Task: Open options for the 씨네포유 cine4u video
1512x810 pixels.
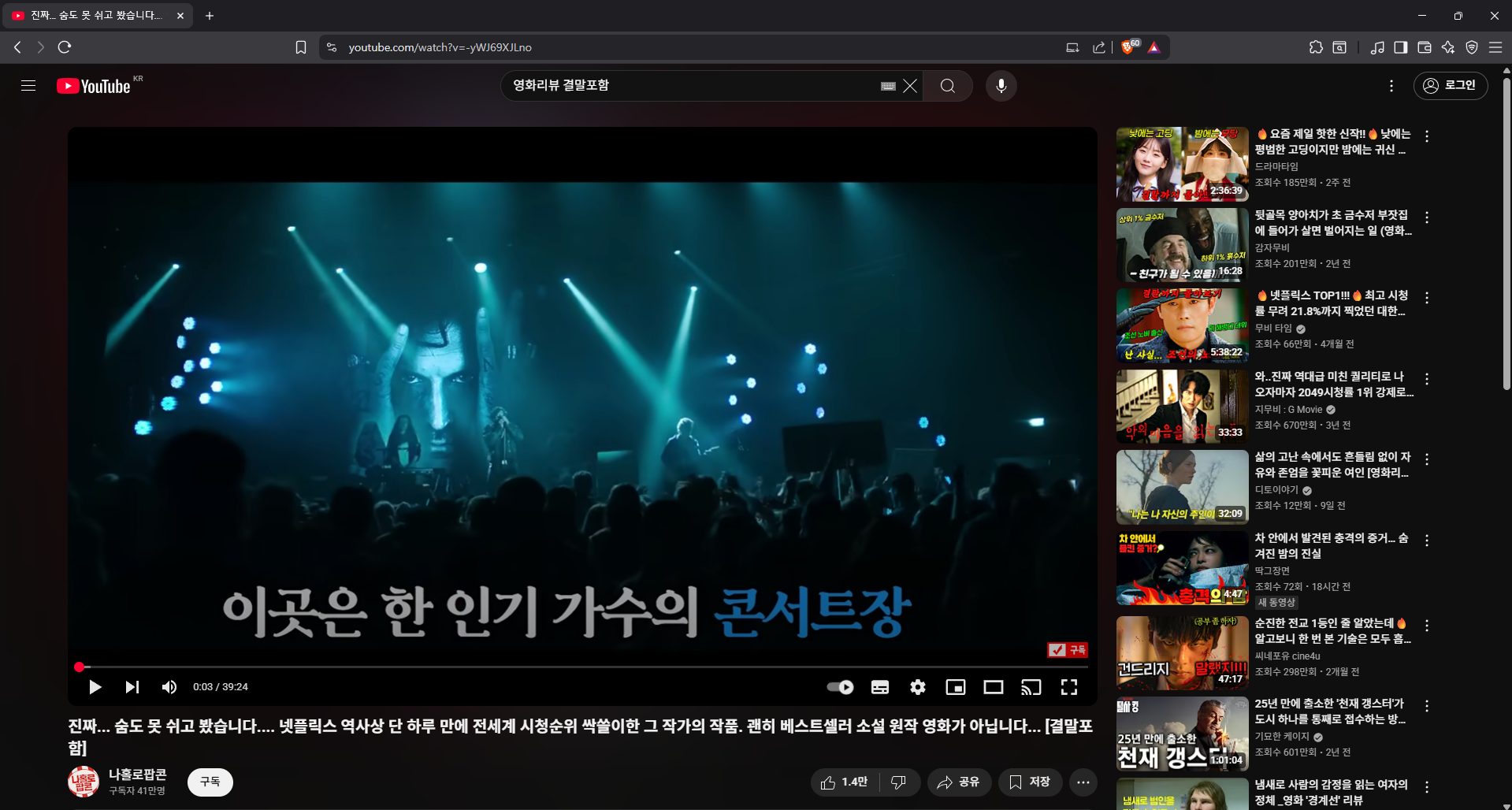Action: [x=1427, y=626]
